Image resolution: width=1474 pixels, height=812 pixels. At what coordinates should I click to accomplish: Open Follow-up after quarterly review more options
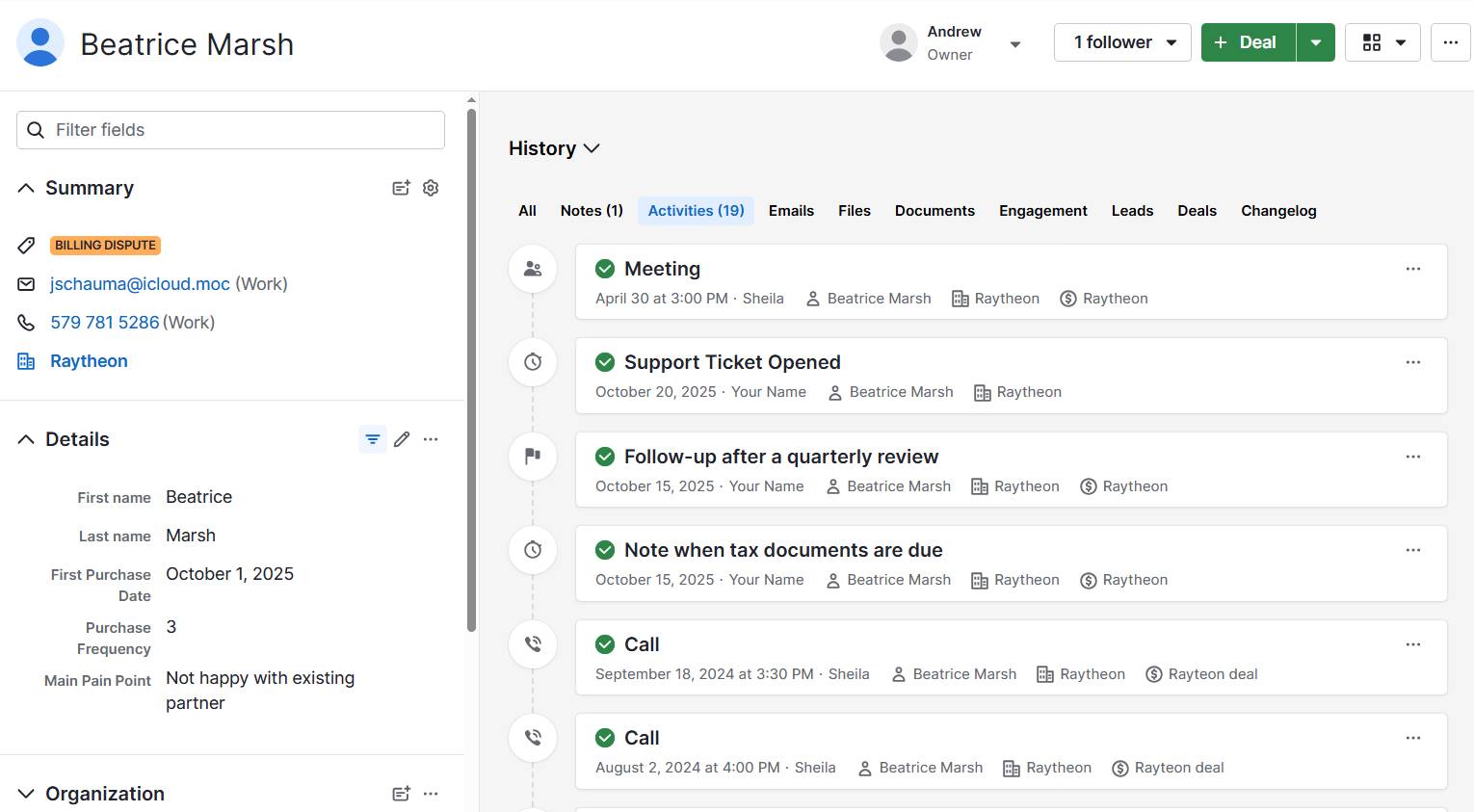pos(1413,457)
